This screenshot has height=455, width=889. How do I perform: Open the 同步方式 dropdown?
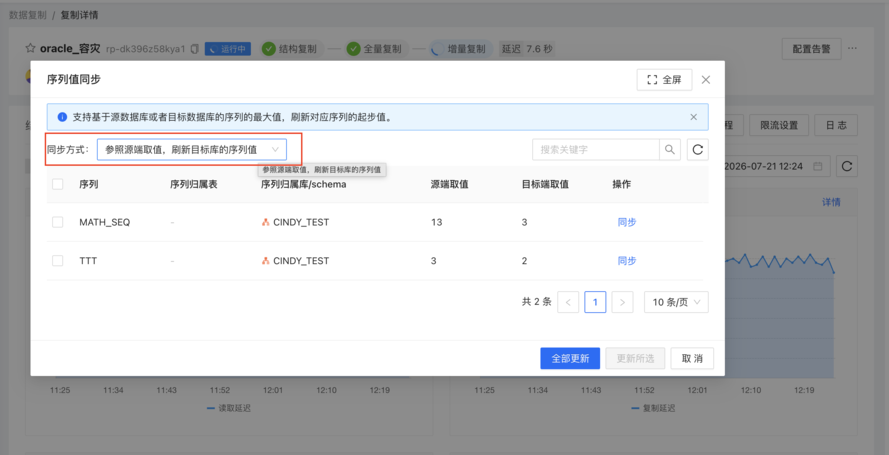(x=192, y=150)
